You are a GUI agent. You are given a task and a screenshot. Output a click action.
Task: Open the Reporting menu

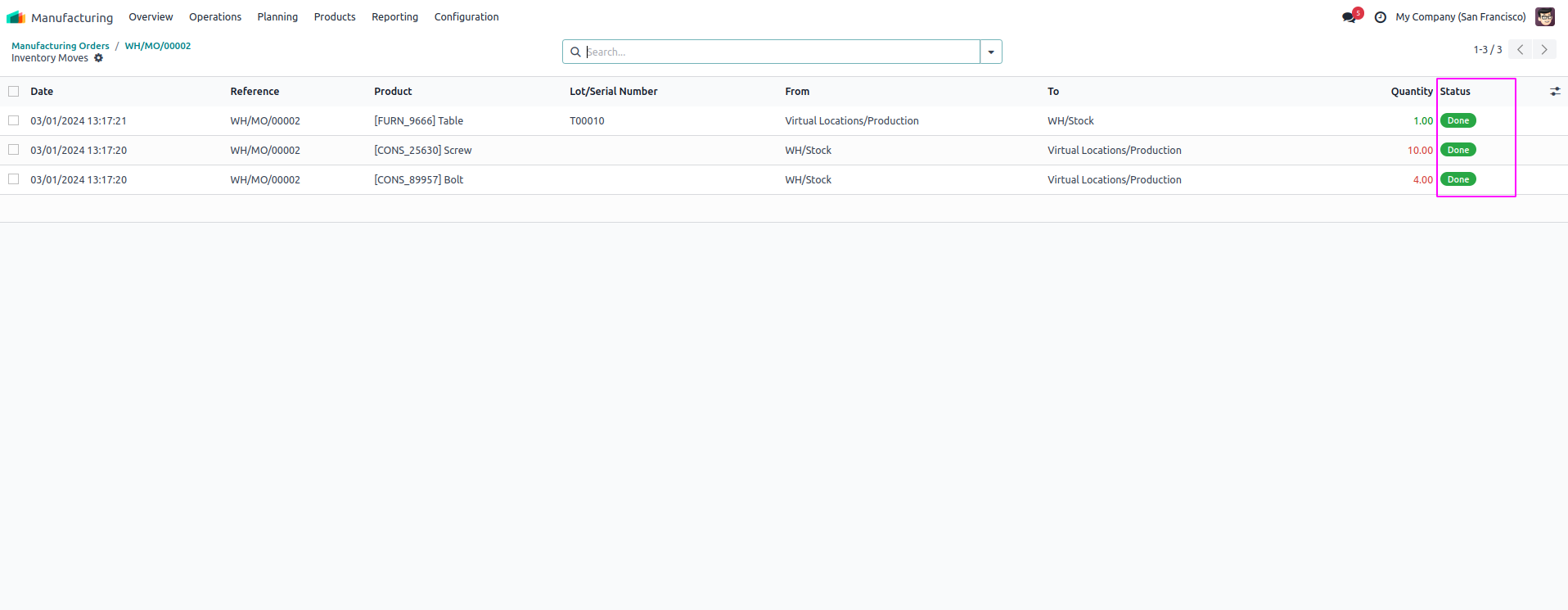point(394,17)
